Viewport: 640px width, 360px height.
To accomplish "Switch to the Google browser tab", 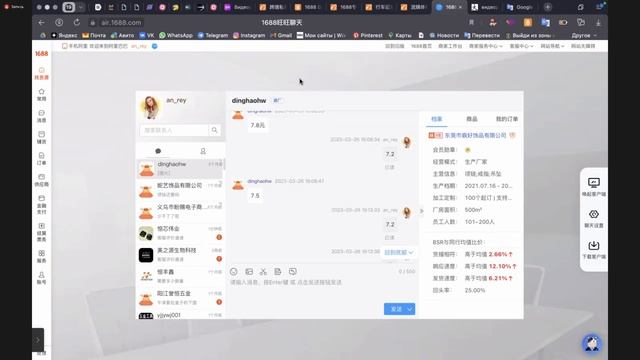I will pyautogui.click(x=520, y=7).
